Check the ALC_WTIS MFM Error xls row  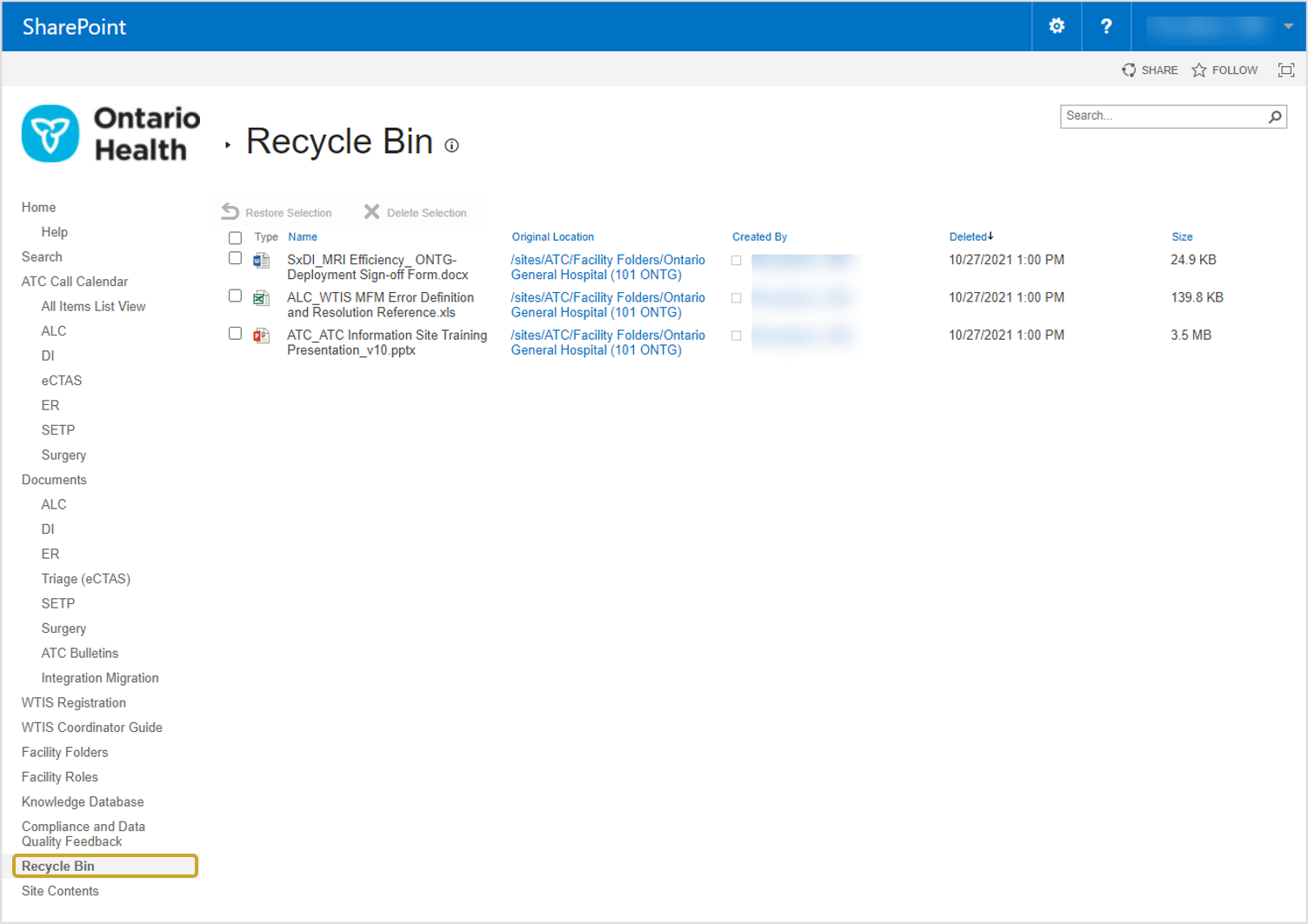235,296
